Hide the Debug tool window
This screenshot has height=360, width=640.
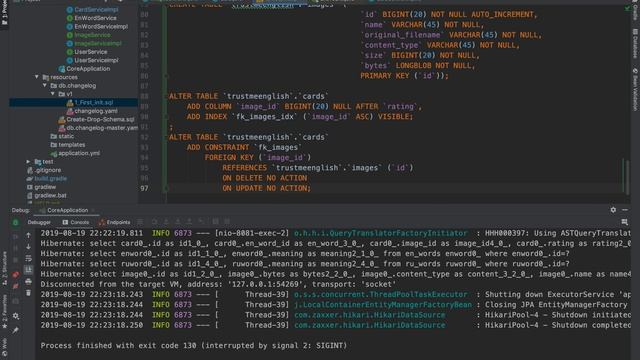tap(625, 210)
